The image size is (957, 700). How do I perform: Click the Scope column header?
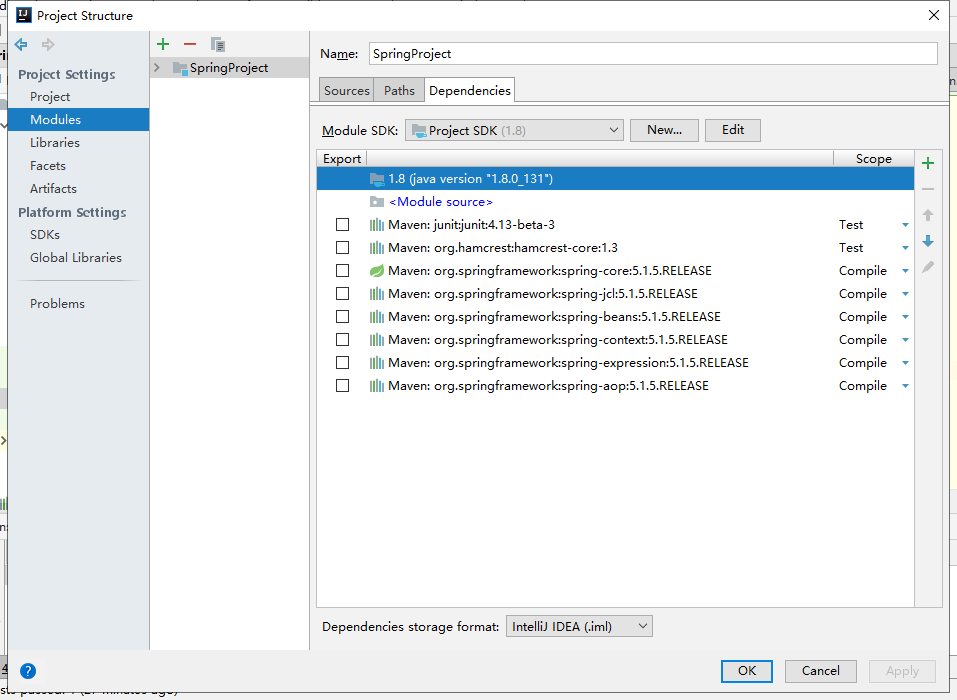873,159
